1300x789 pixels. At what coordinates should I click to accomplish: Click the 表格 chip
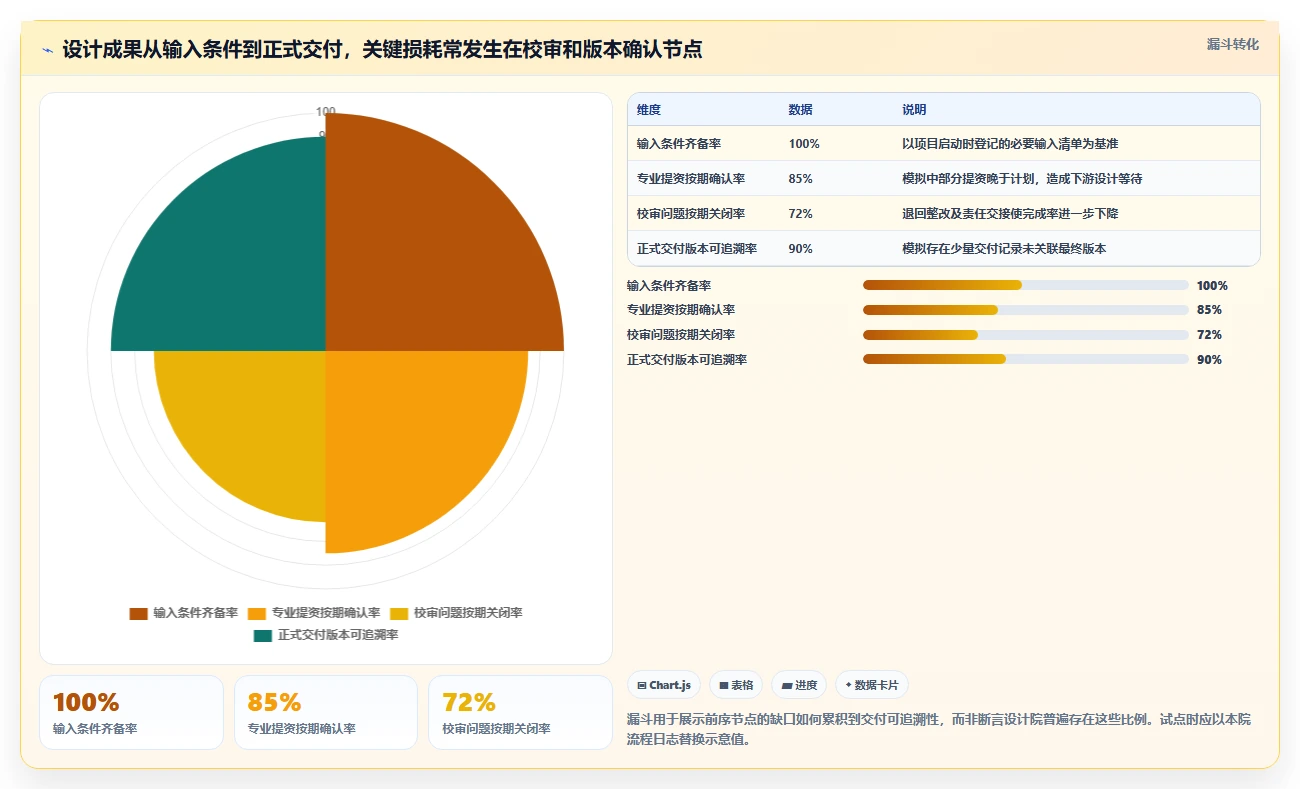[736, 685]
